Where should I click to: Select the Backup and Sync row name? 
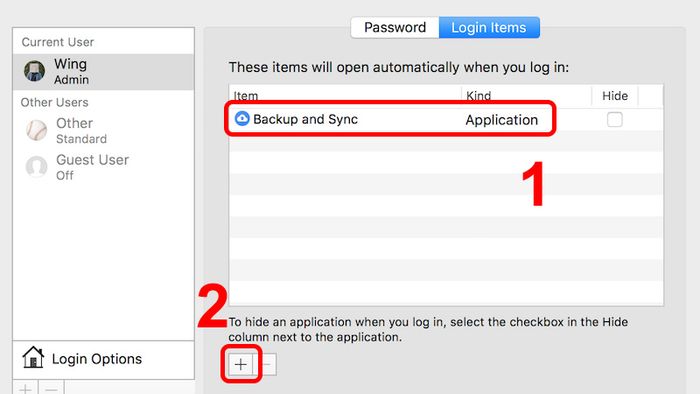pyautogui.click(x=305, y=119)
